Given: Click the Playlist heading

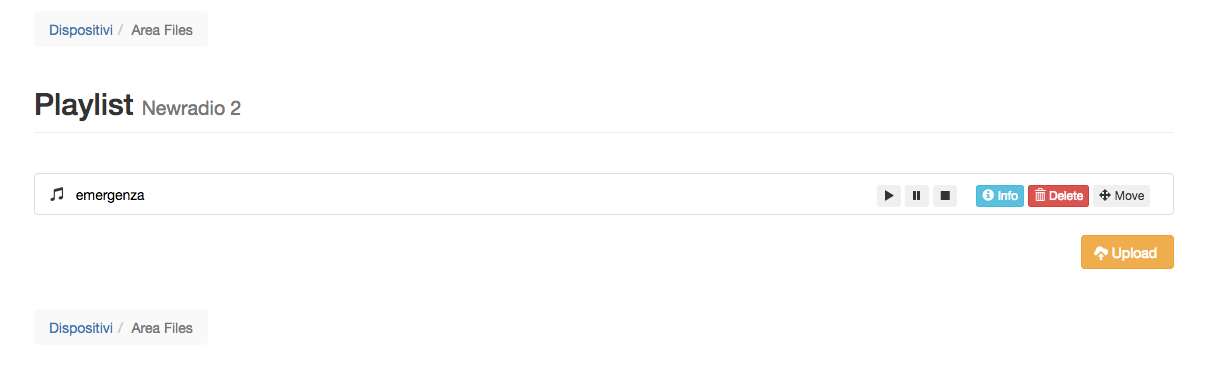Looking at the screenshot, I should [x=84, y=104].
